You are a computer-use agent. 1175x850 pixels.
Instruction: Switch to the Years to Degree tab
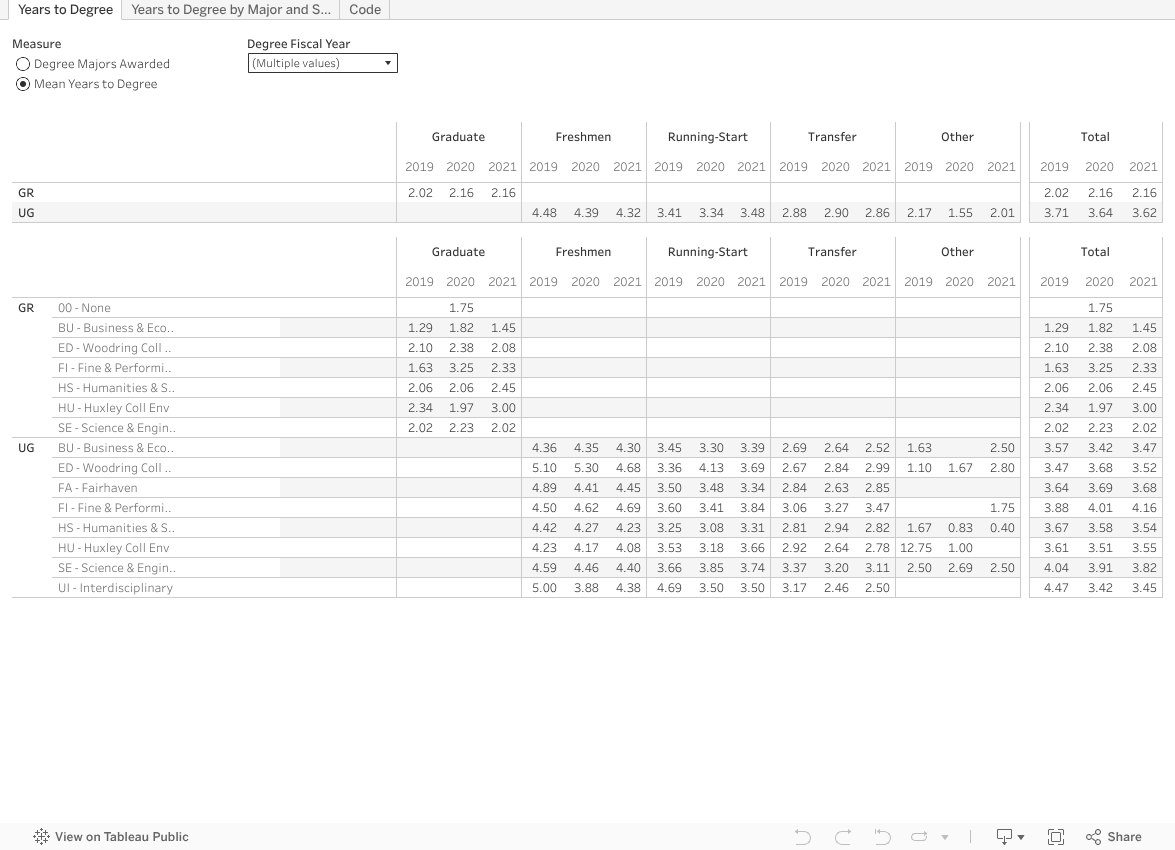pyautogui.click(x=66, y=9)
